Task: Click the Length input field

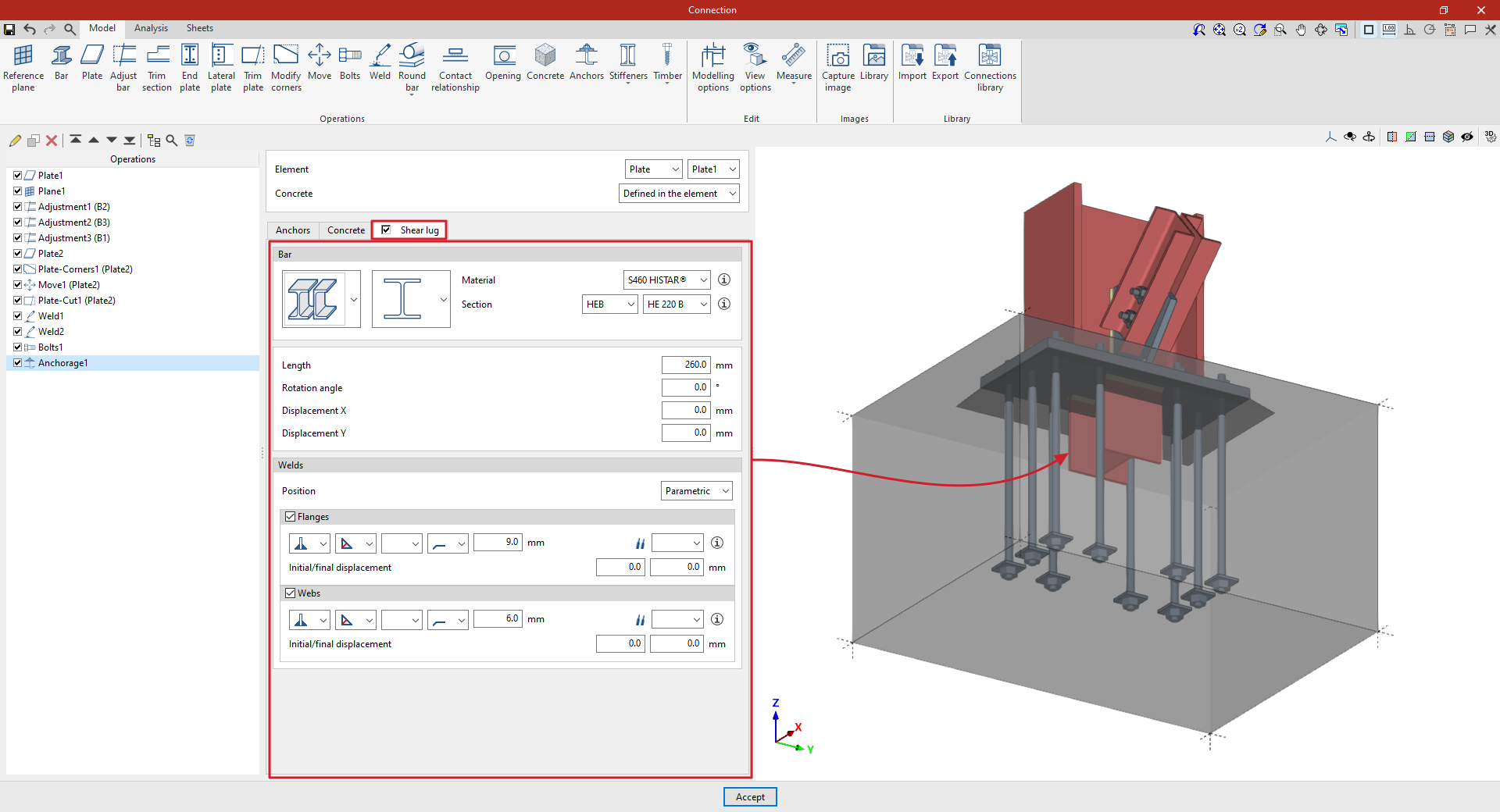Action: coord(685,365)
